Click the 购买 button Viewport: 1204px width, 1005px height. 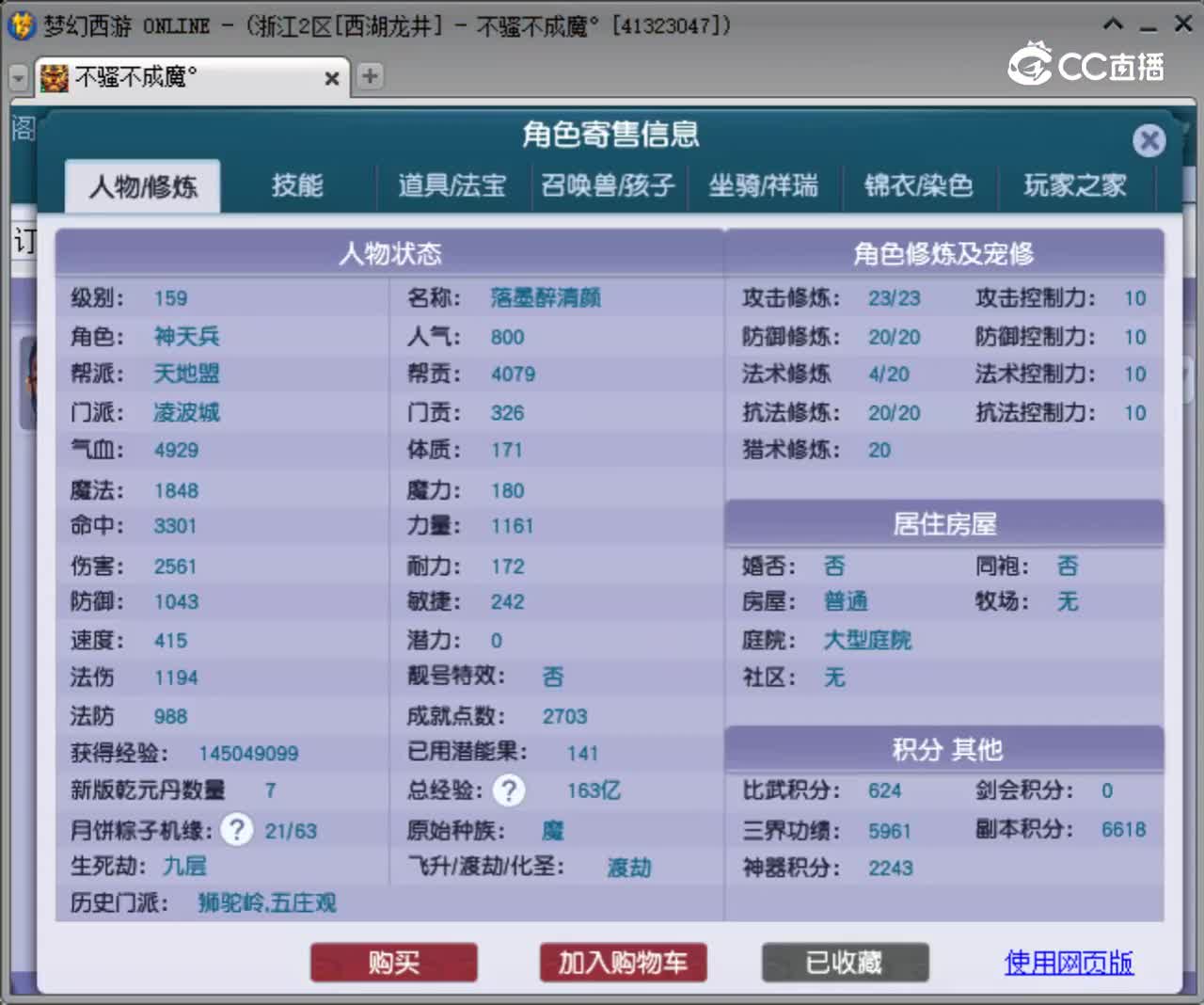pos(394,963)
